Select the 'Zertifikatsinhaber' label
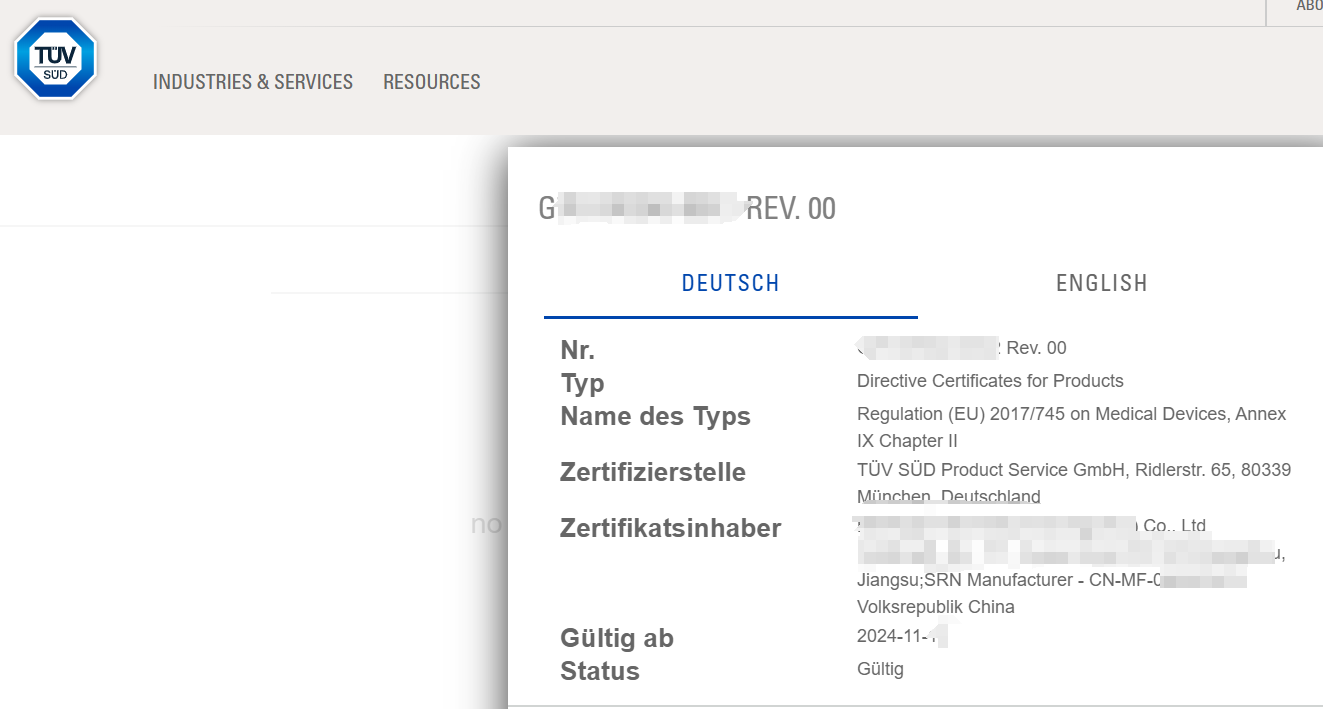This screenshot has width=1323, height=709. 671,528
